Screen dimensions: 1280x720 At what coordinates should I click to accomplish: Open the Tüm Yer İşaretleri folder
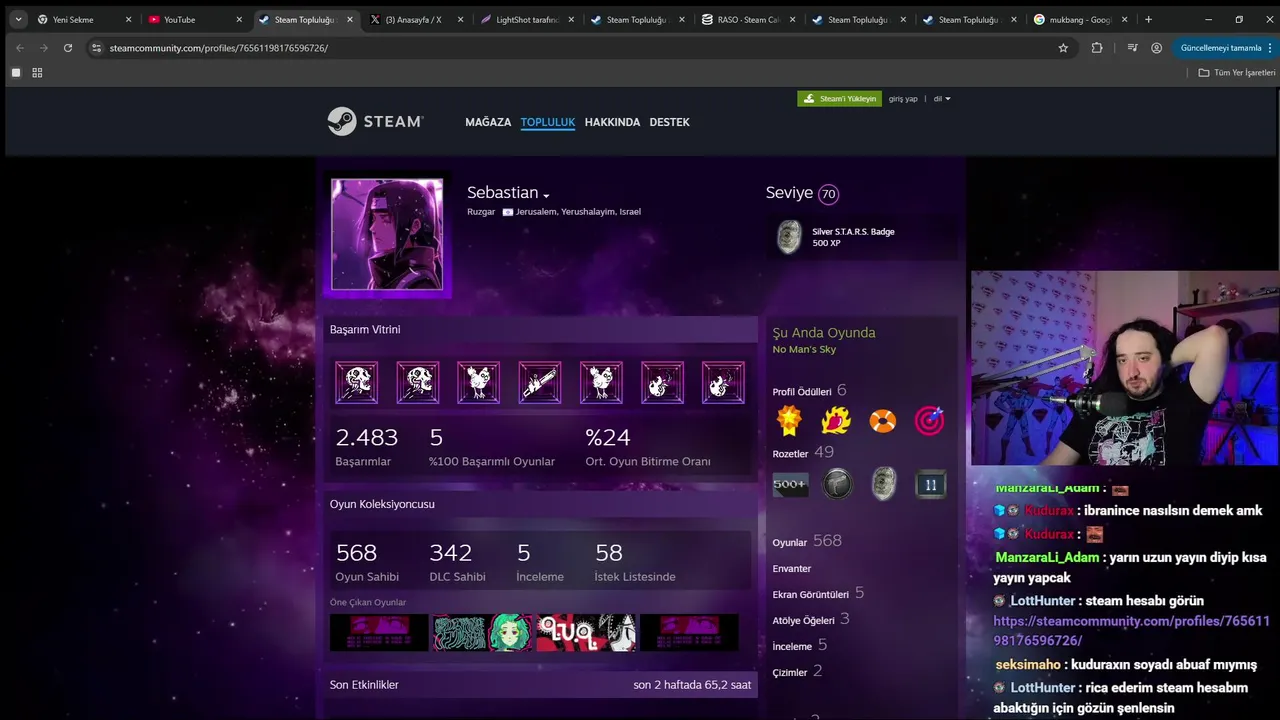click(x=1237, y=72)
